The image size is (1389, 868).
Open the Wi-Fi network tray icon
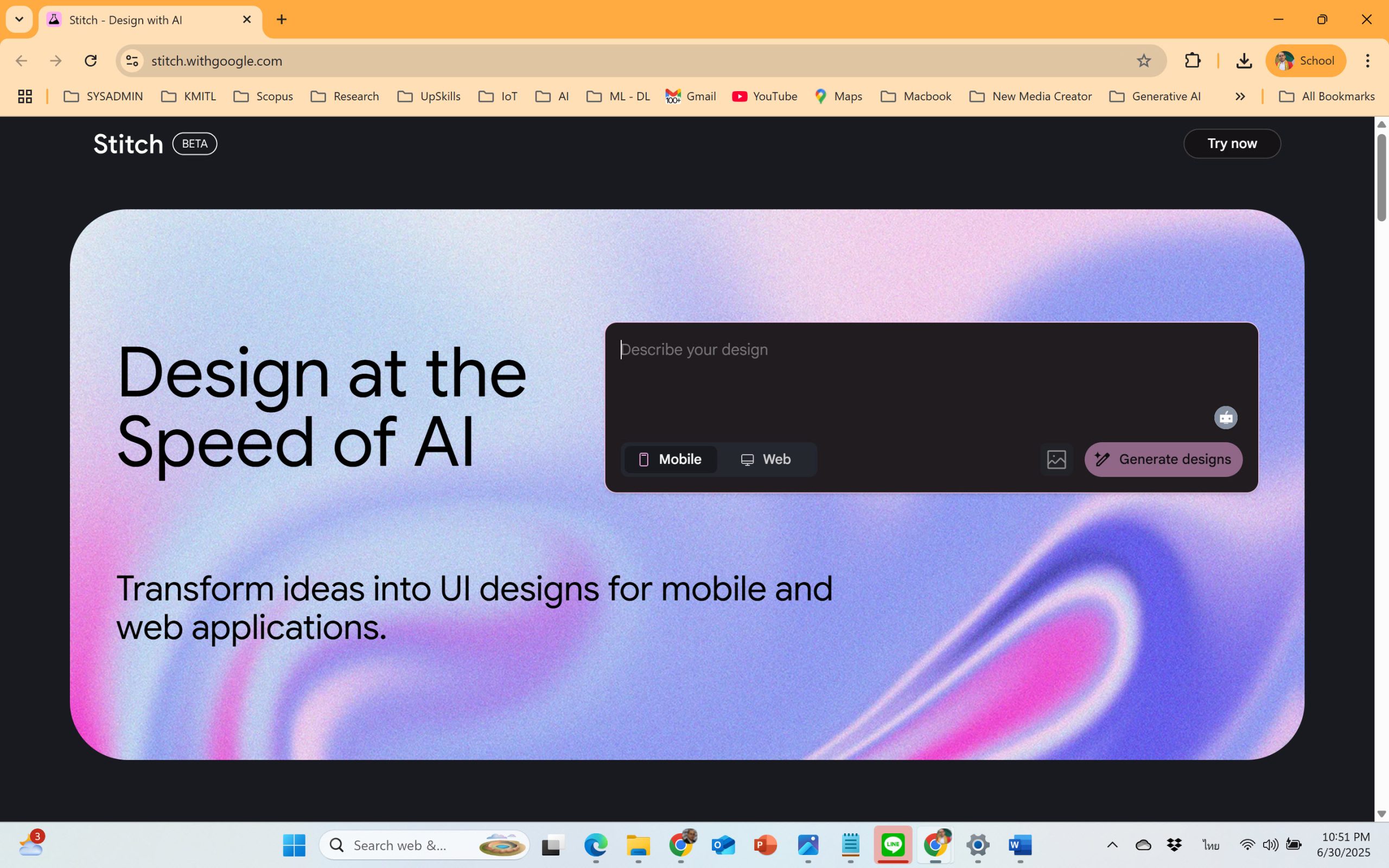pos(1247,845)
